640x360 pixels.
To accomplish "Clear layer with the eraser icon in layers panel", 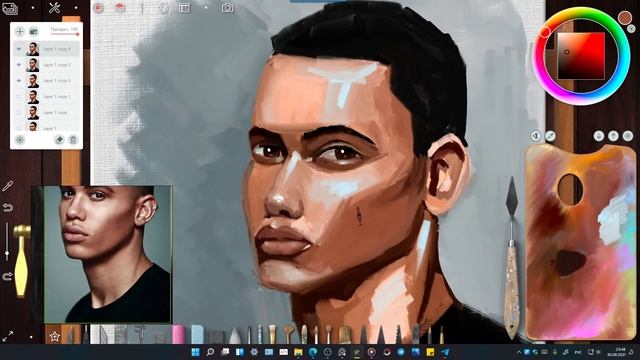I will [x=59, y=140].
